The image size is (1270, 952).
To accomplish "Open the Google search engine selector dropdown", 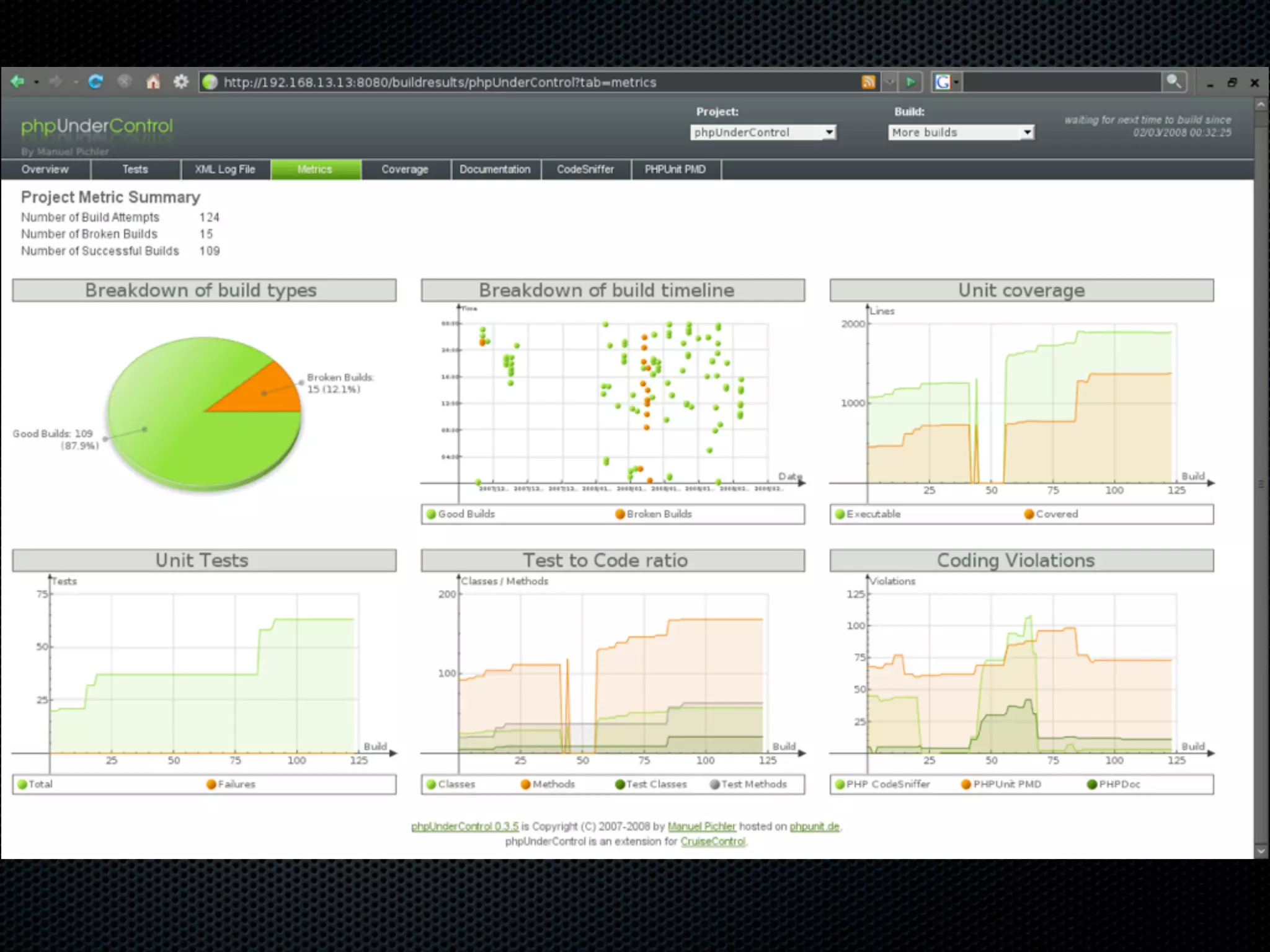I will pyautogui.click(x=947, y=82).
